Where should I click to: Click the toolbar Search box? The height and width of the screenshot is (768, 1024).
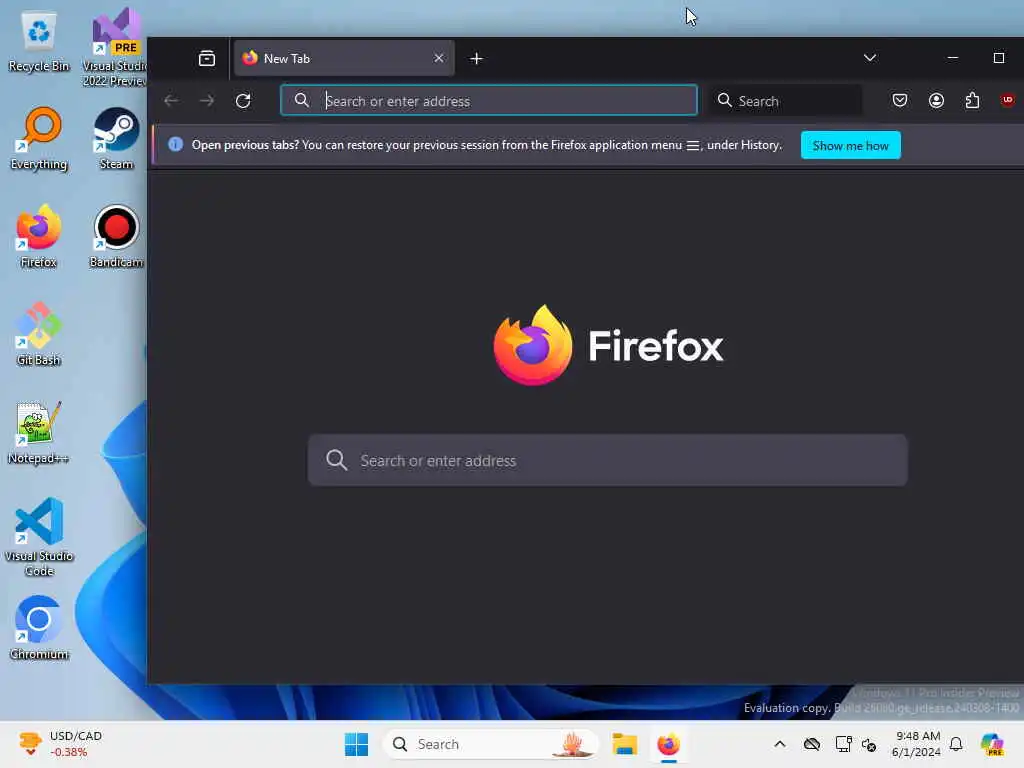click(x=786, y=101)
